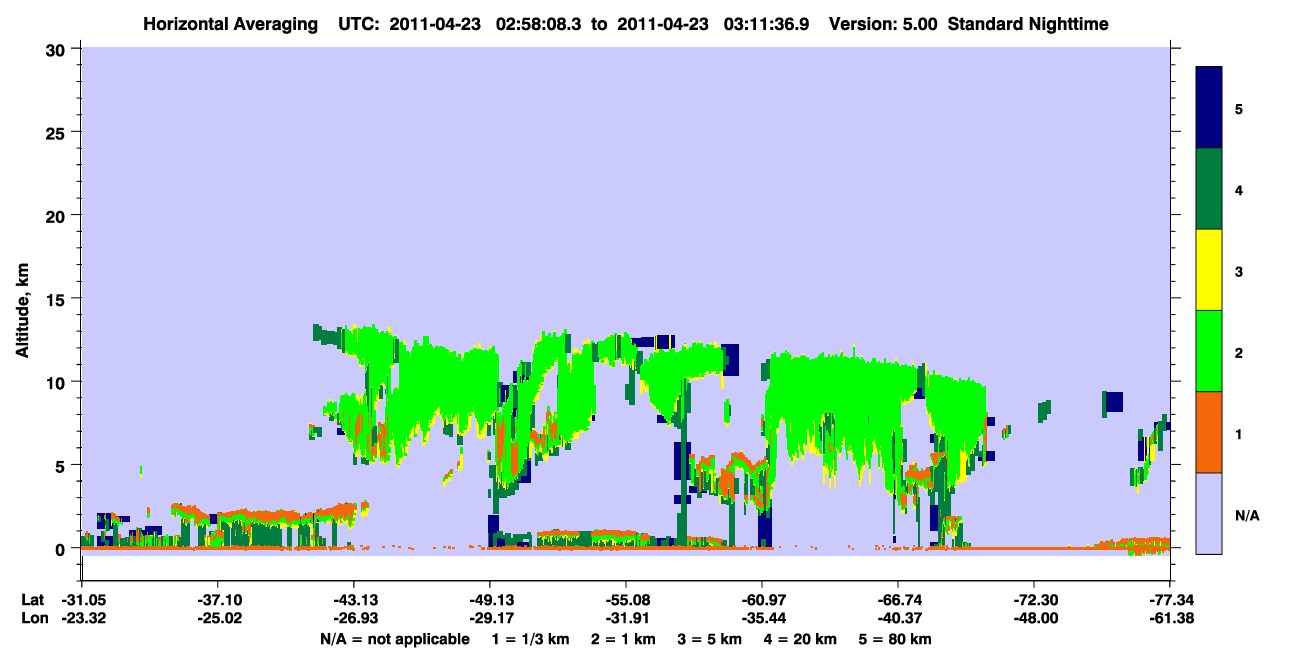Click longitude value -26.93
Image resolution: width=1300 pixels, height=667 pixels.
point(353,618)
